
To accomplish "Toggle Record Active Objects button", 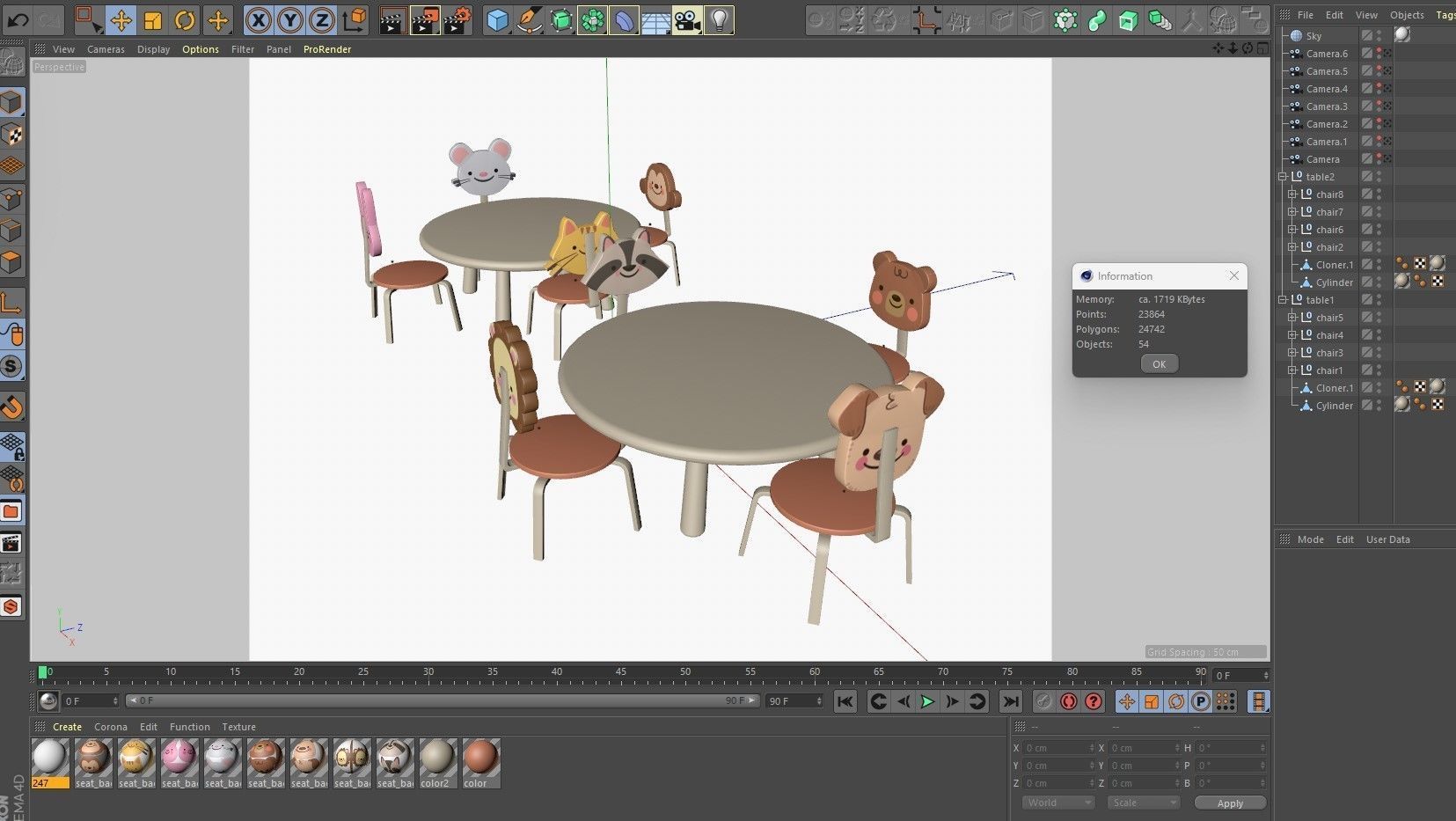I will pos(1043,701).
